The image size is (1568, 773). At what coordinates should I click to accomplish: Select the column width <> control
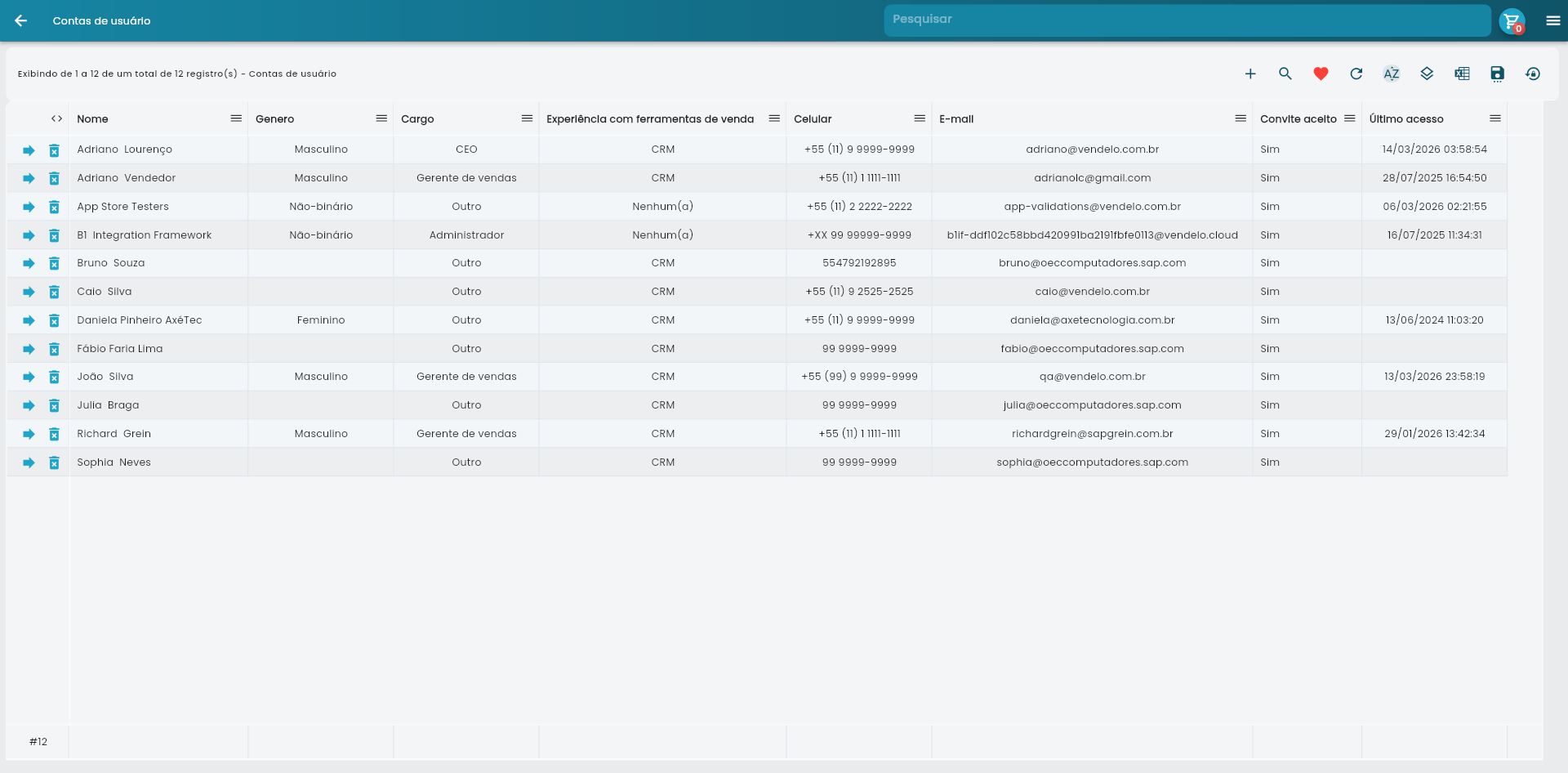56,118
